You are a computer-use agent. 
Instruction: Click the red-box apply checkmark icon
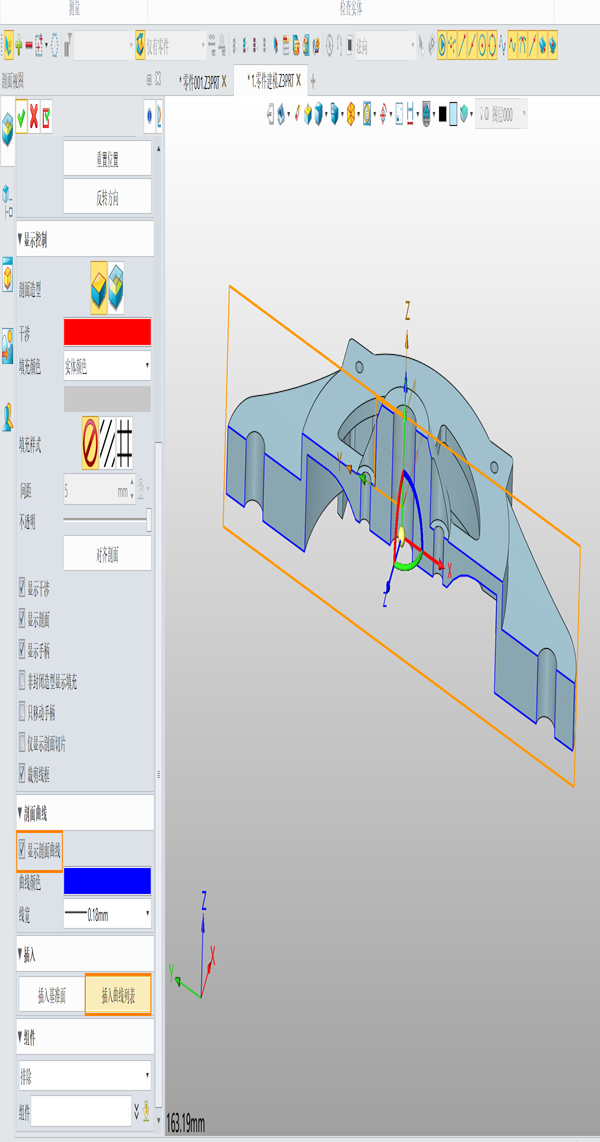pos(46,117)
